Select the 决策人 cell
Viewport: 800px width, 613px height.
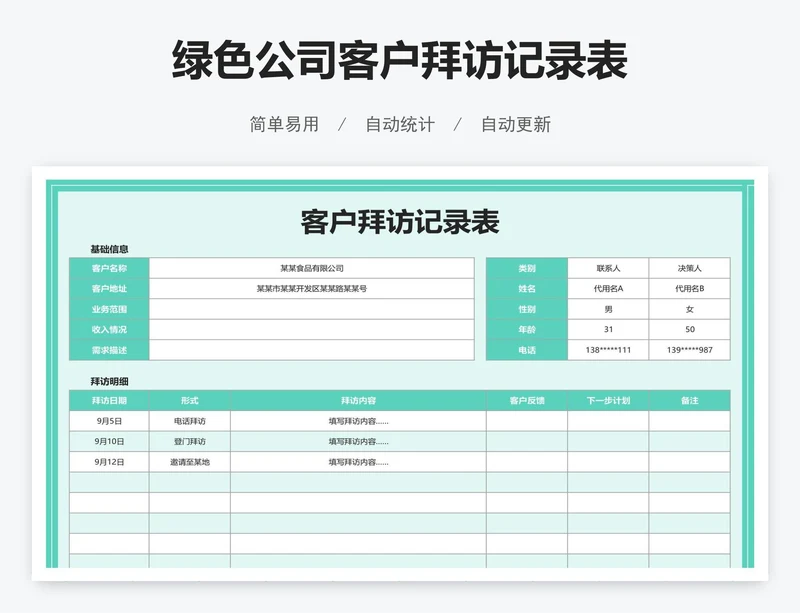pyautogui.click(x=690, y=268)
